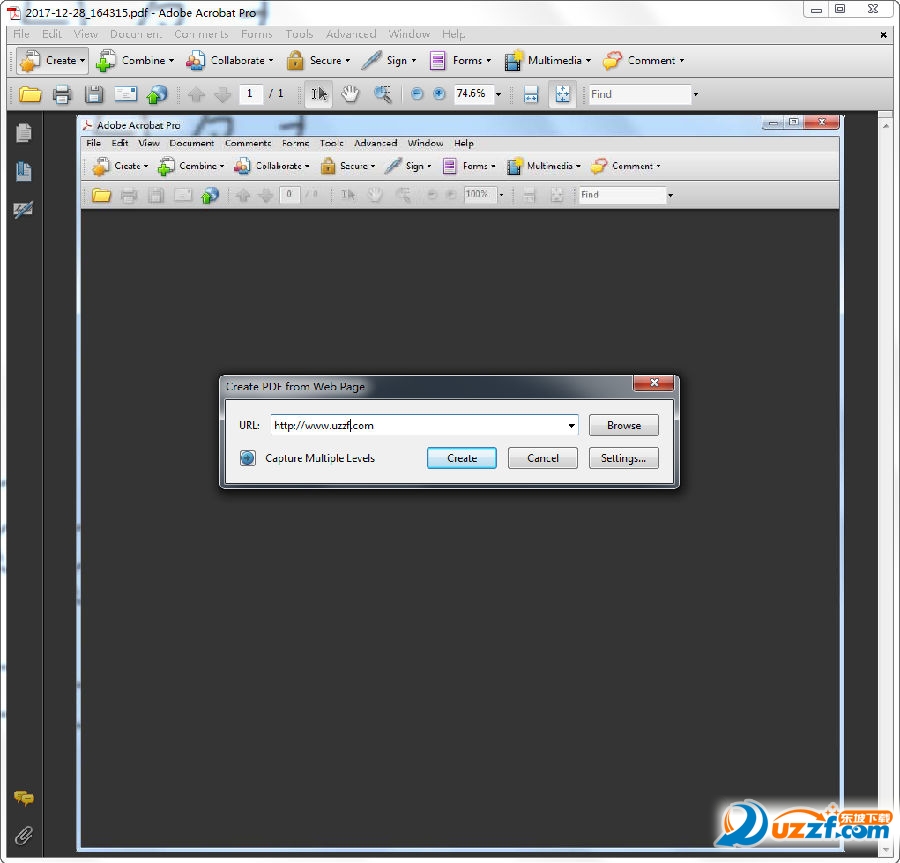Close the Create PDF from Web Page dialog
This screenshot has width=900, height=863.
(654, 383)
